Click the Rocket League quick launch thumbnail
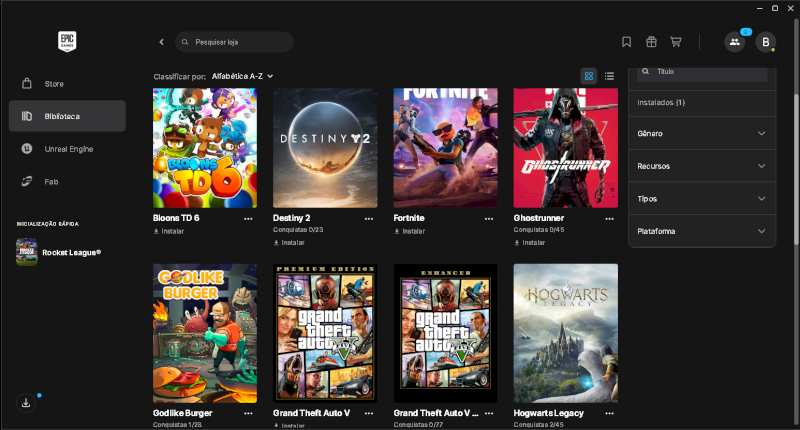The width and height of the screenshot is (800, 430). coord(27,252)
